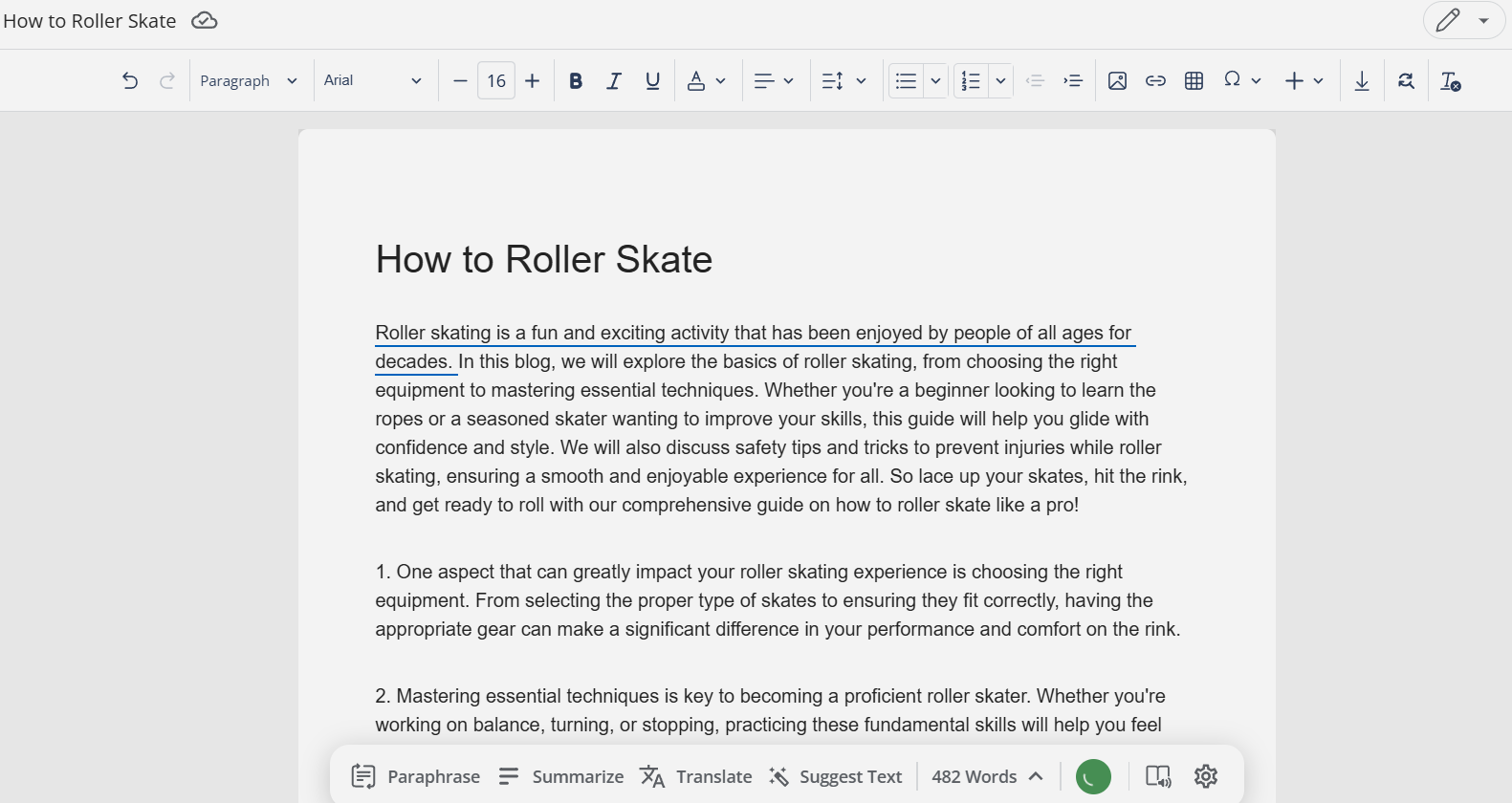Click the special characters omega icon

click(1232, 80)
